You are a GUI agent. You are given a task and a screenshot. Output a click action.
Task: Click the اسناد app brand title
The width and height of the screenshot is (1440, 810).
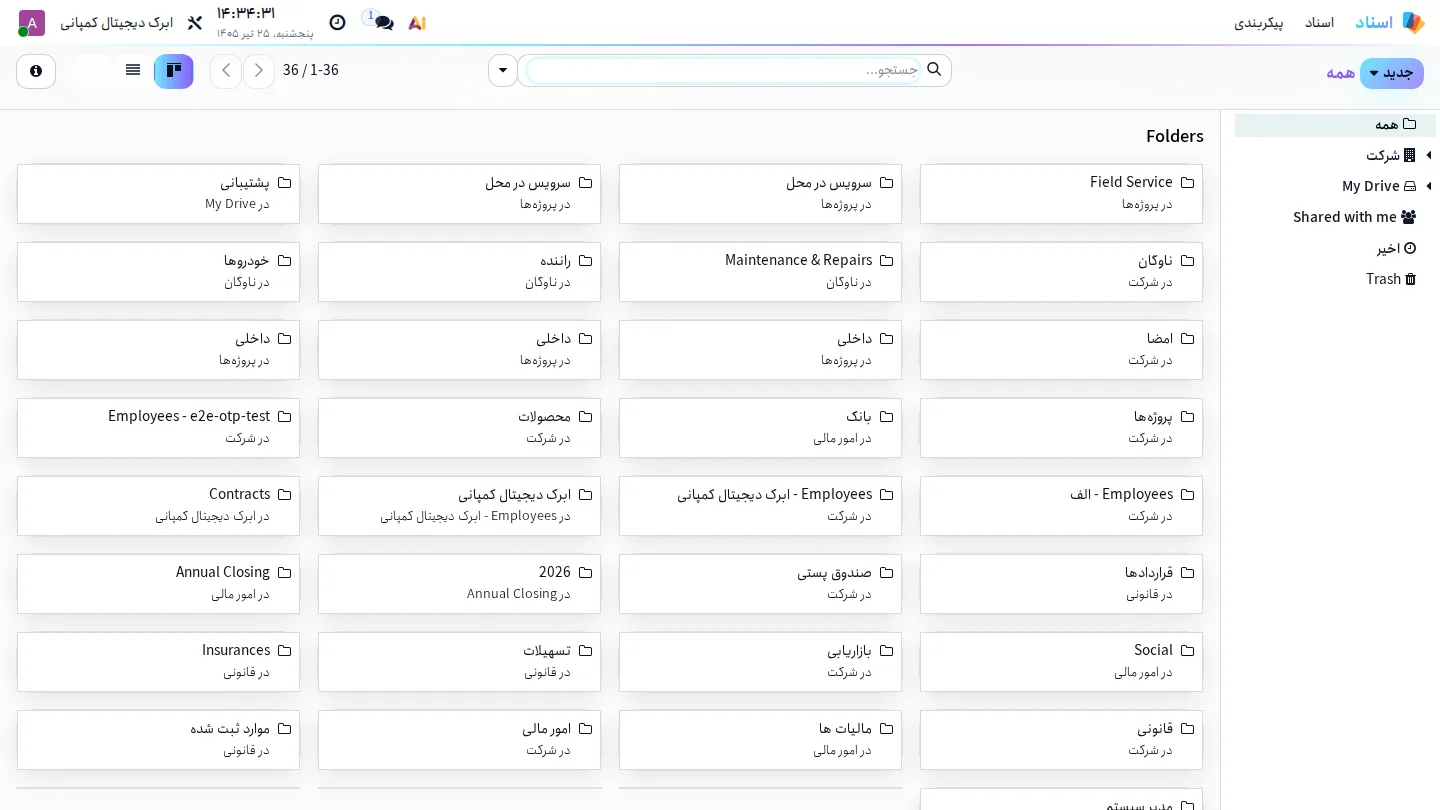[x=1374, y=22]
